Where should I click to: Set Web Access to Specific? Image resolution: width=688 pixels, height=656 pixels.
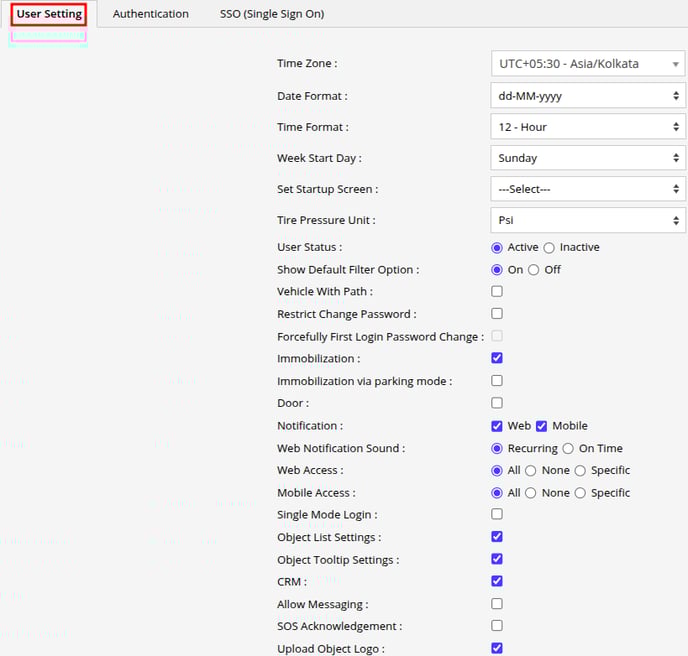[x=580, y=470]
